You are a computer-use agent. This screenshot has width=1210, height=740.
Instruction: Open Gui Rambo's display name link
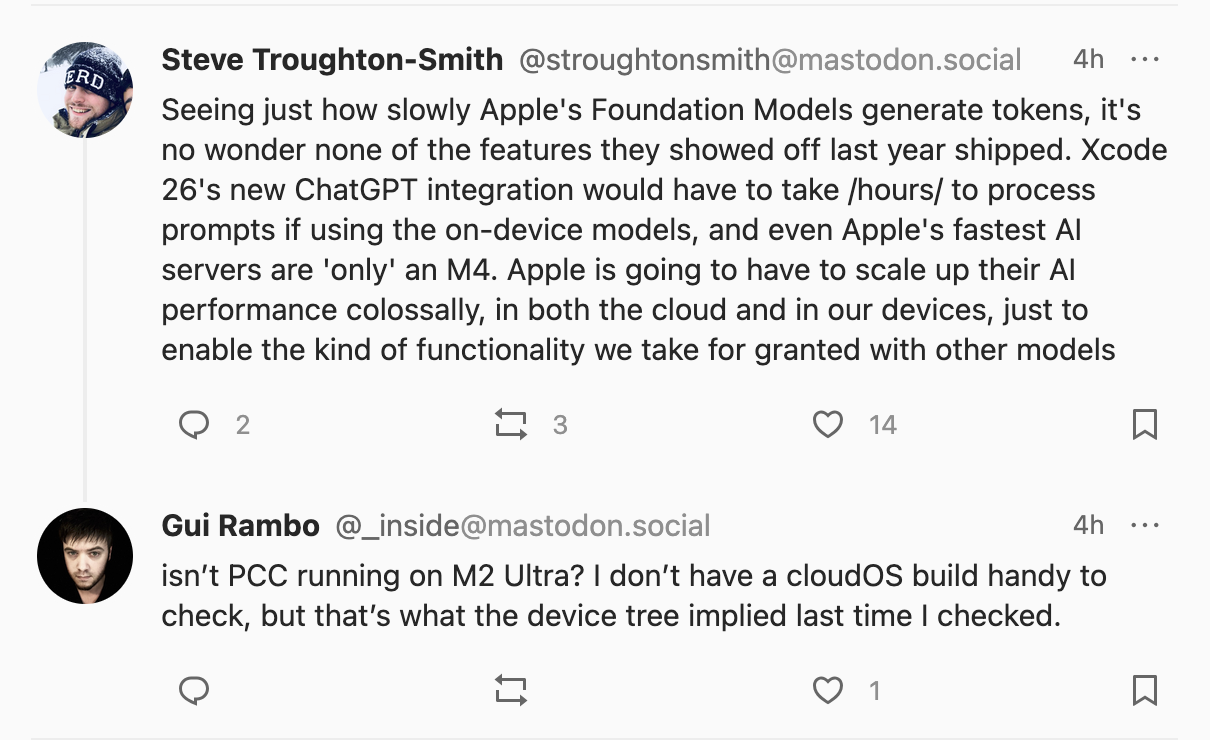[x=241, y=525]
